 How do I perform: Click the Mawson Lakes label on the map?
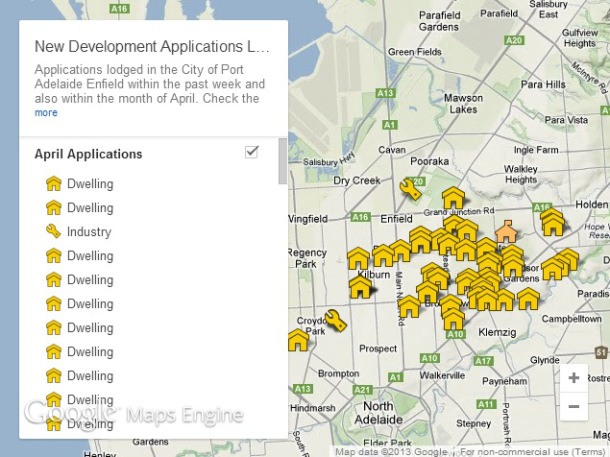click(463, 104)
